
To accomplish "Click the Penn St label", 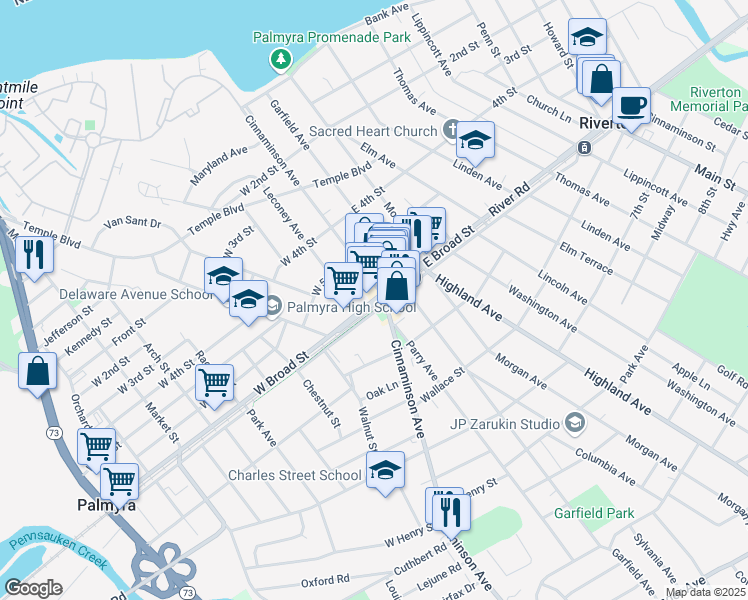I will pyautogui.click(x=488, y=40).
